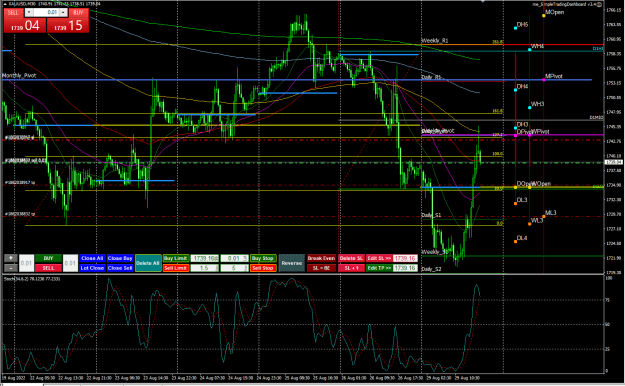Click the 0.01 volume field in the one-click panel
625x386 pixels.
coord(46,12)
